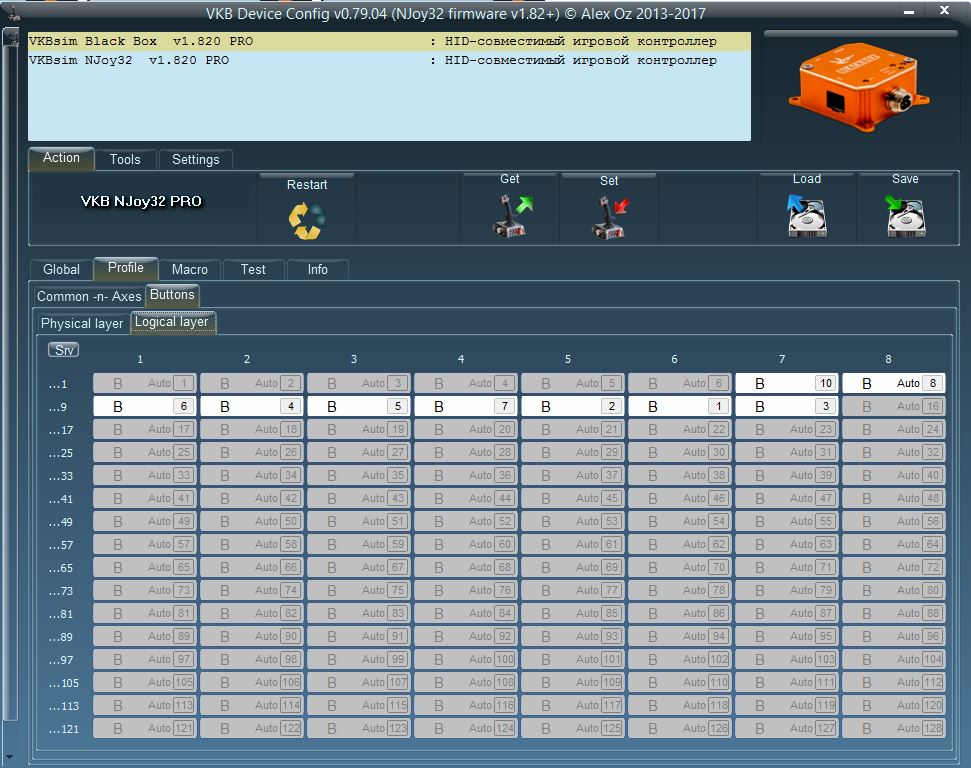Click the ...105 row label
The width and height of the screenshot is (971, 768).
pos(64,683)
